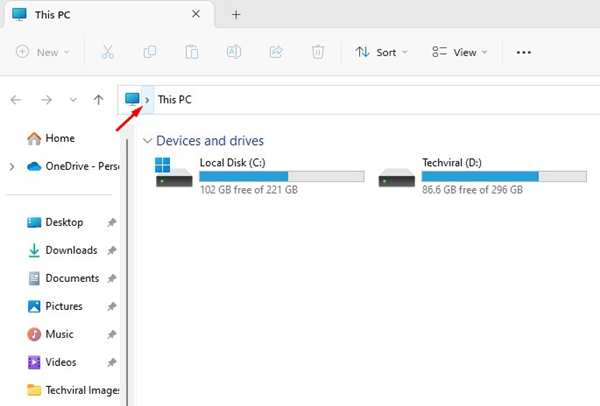Click the Pictures icon in sidebar
Image resolution: width=600 pixels, height=406 pixels.
click(34, 306)
